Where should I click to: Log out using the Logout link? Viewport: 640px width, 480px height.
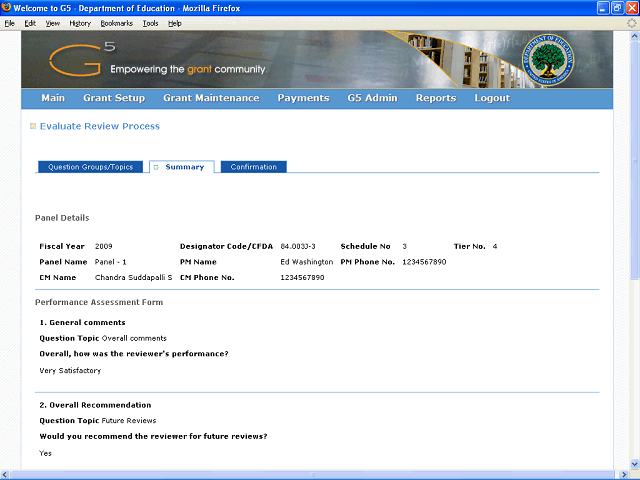pyautogui.click(x=492, y=98)
